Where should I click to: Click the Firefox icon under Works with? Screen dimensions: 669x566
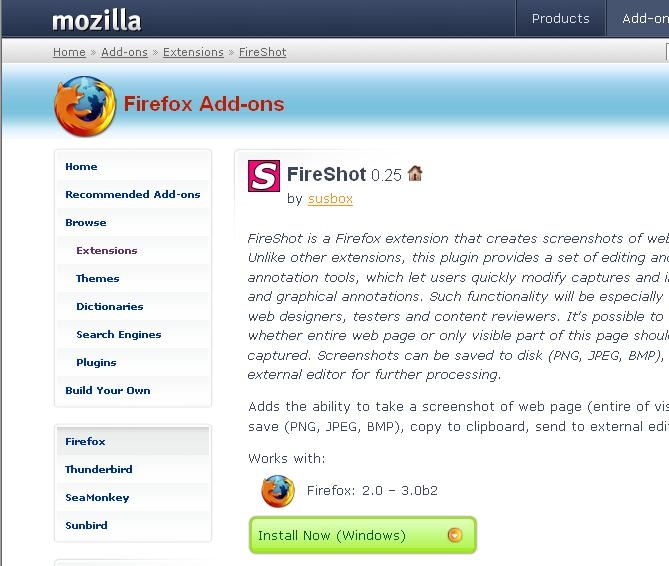(x=277, y=491)
